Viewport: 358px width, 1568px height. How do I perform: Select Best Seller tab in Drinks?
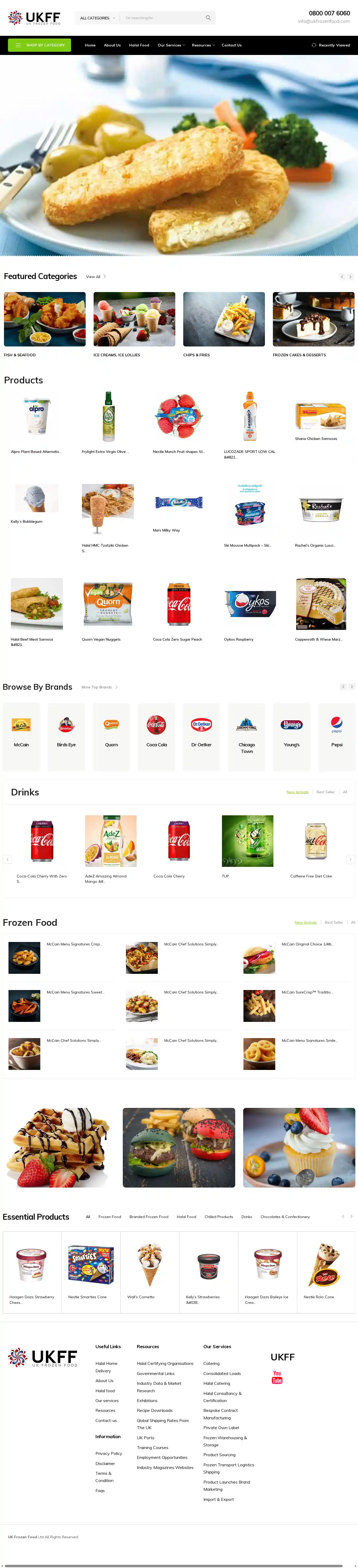326,792
